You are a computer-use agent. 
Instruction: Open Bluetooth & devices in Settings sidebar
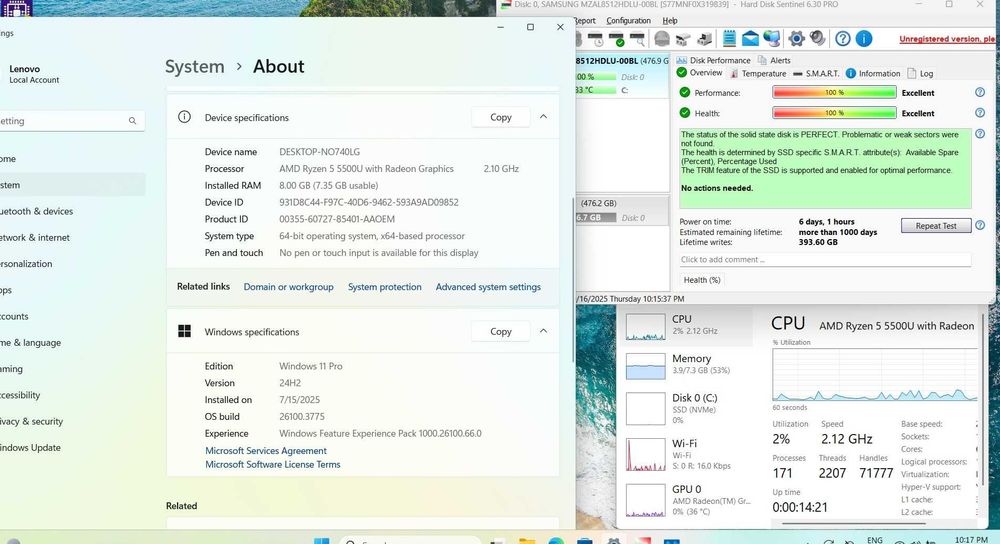pyautogui.click(x=36, y=211)
